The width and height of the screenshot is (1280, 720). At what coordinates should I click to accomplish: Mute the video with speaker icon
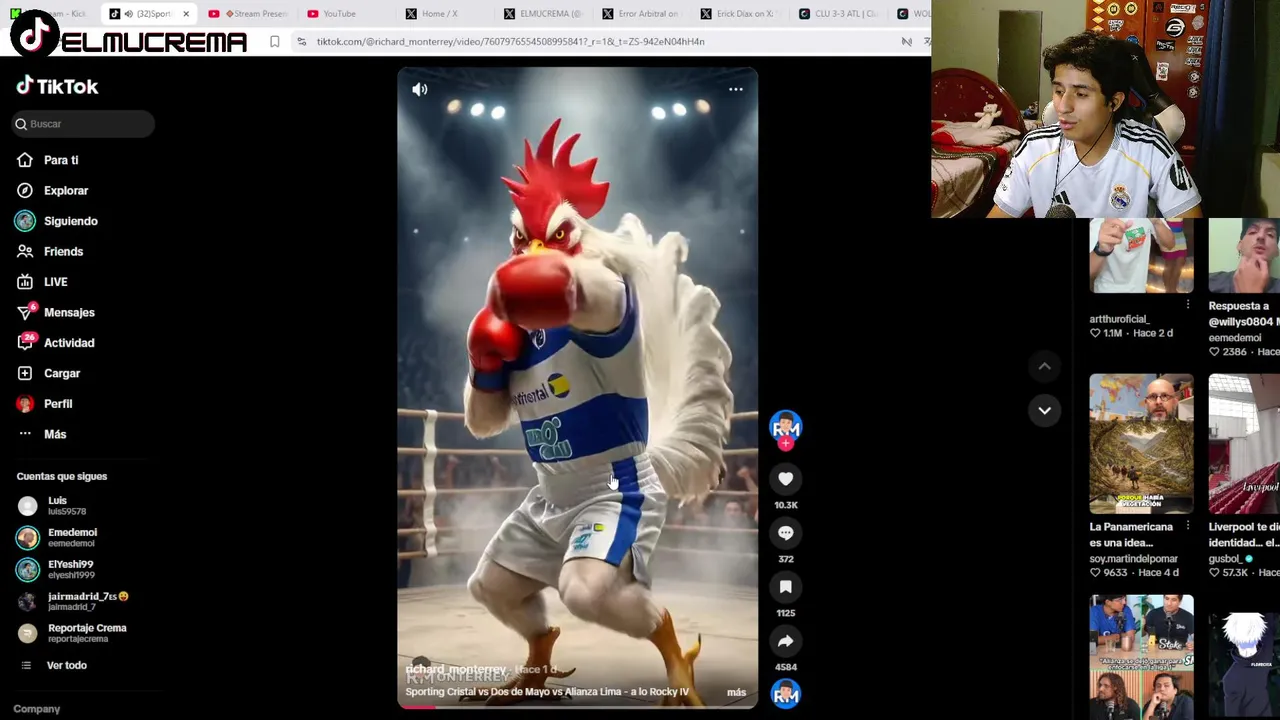tap(420, 89)
